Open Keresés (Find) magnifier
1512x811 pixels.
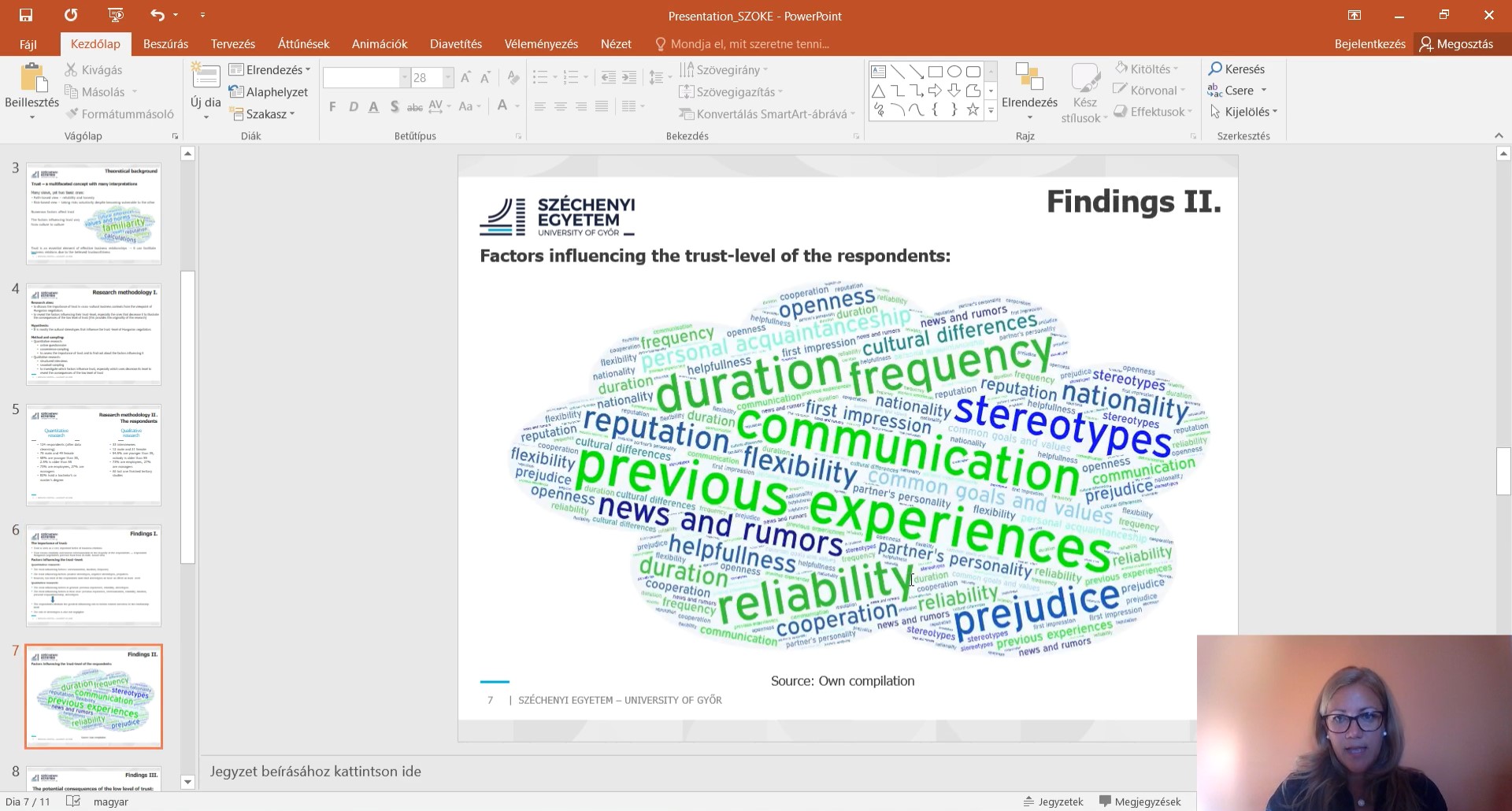(1236, 69)
